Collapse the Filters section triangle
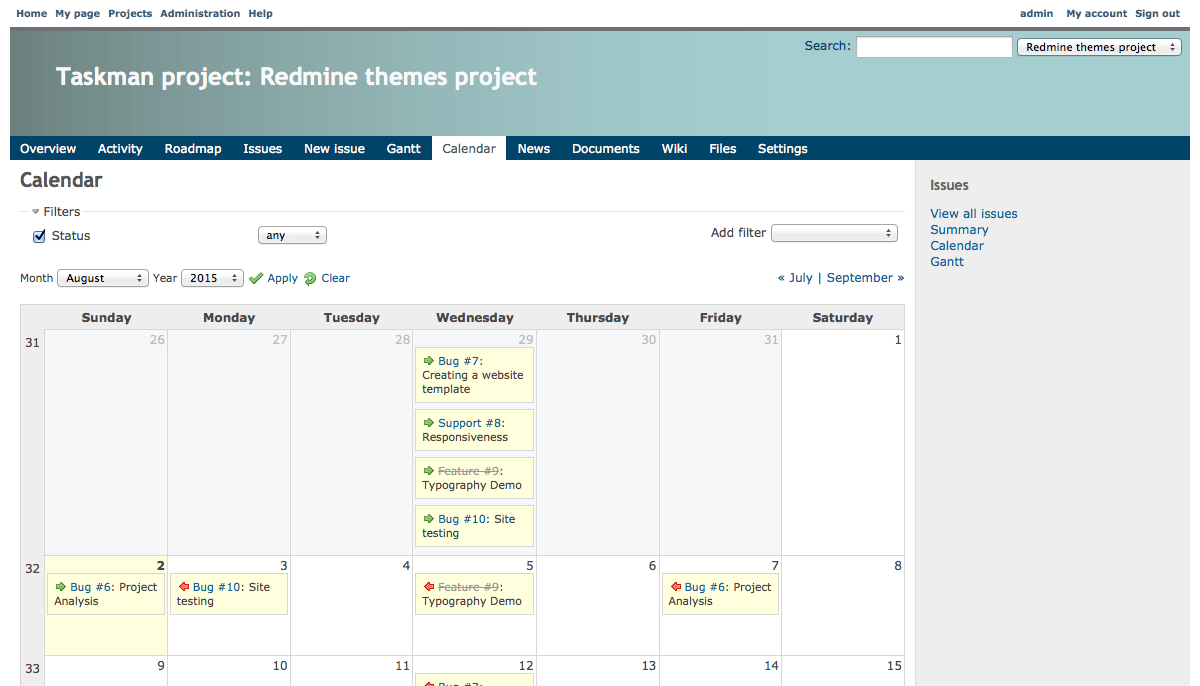 [x=35, y=211]
